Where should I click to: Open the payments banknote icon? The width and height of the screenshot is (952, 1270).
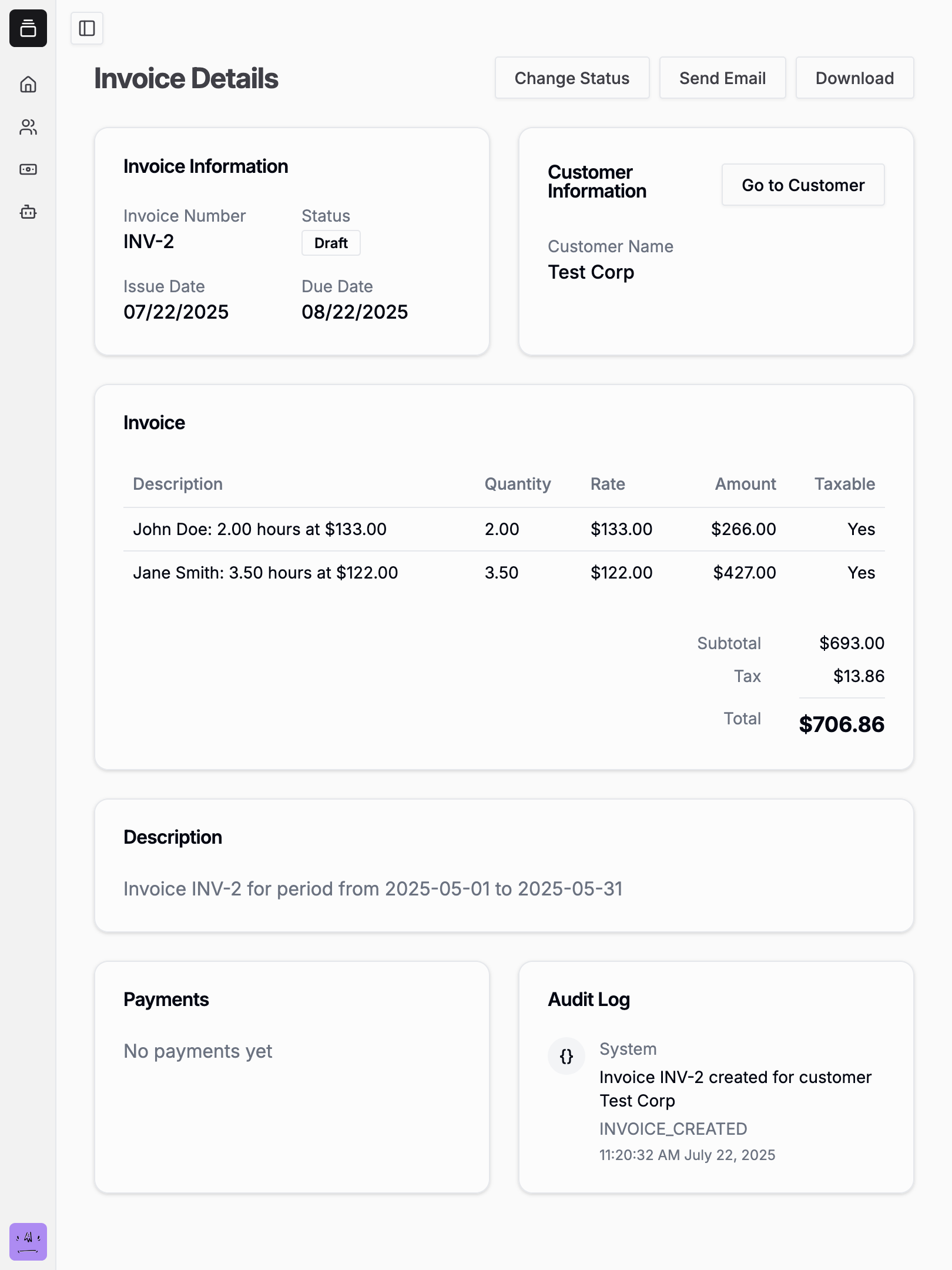(x=28, y=169)
